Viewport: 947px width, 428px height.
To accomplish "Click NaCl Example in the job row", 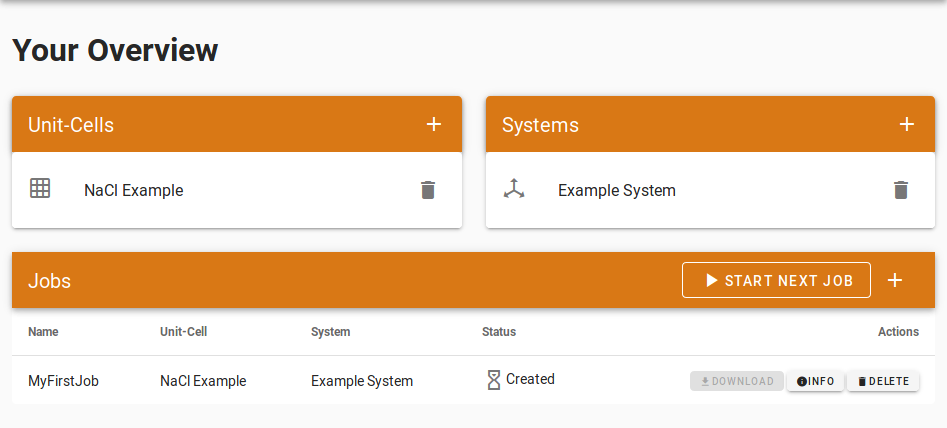I will (x=203, y=381).
